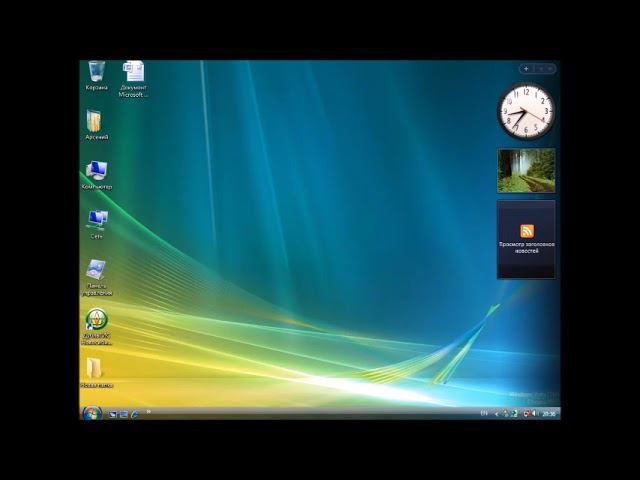Click Show Desktop in Quick Launch

[113, 414]
